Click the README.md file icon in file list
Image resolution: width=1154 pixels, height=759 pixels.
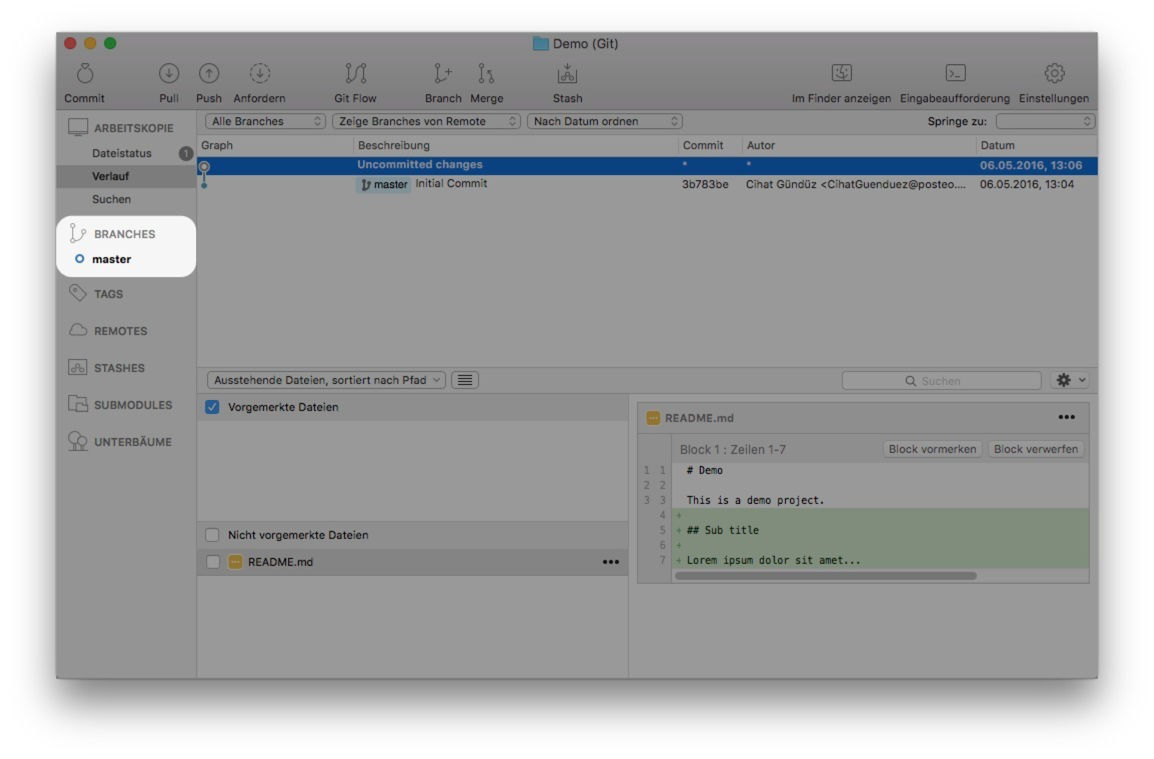236,562
